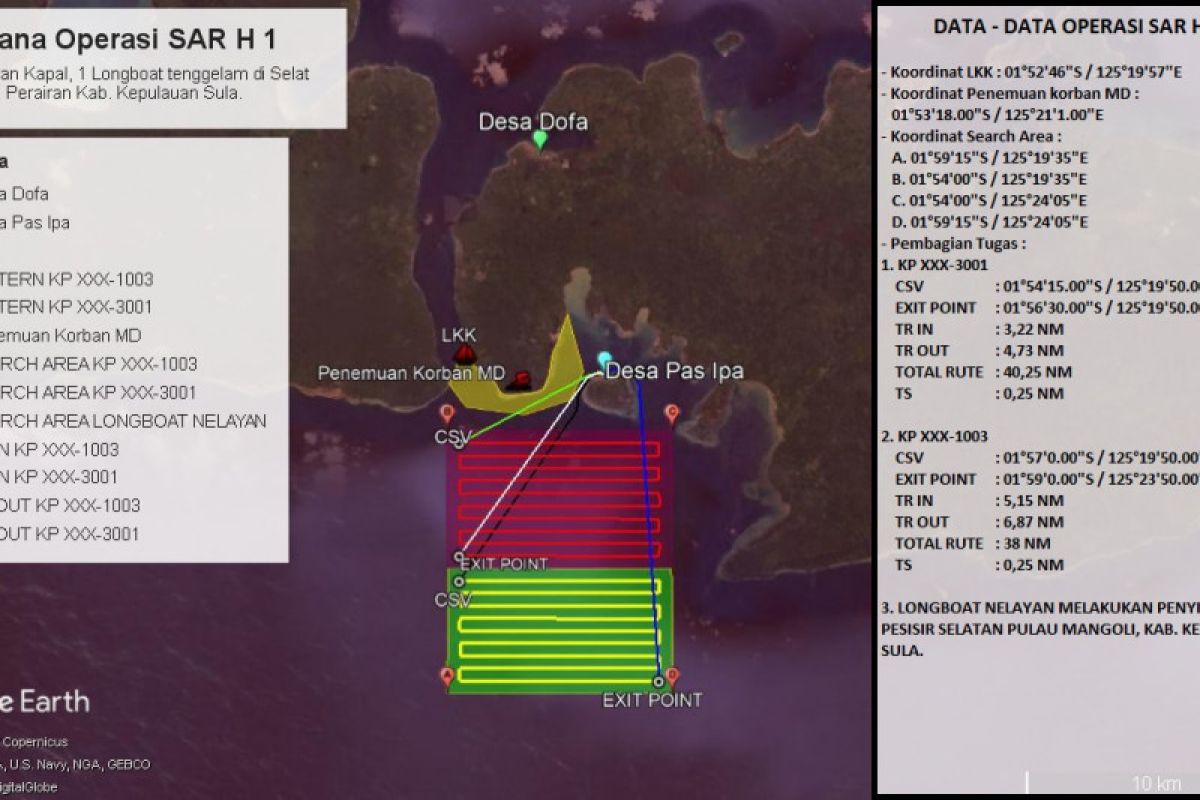Click the Google Earth logo watermark

click(45, 702)
